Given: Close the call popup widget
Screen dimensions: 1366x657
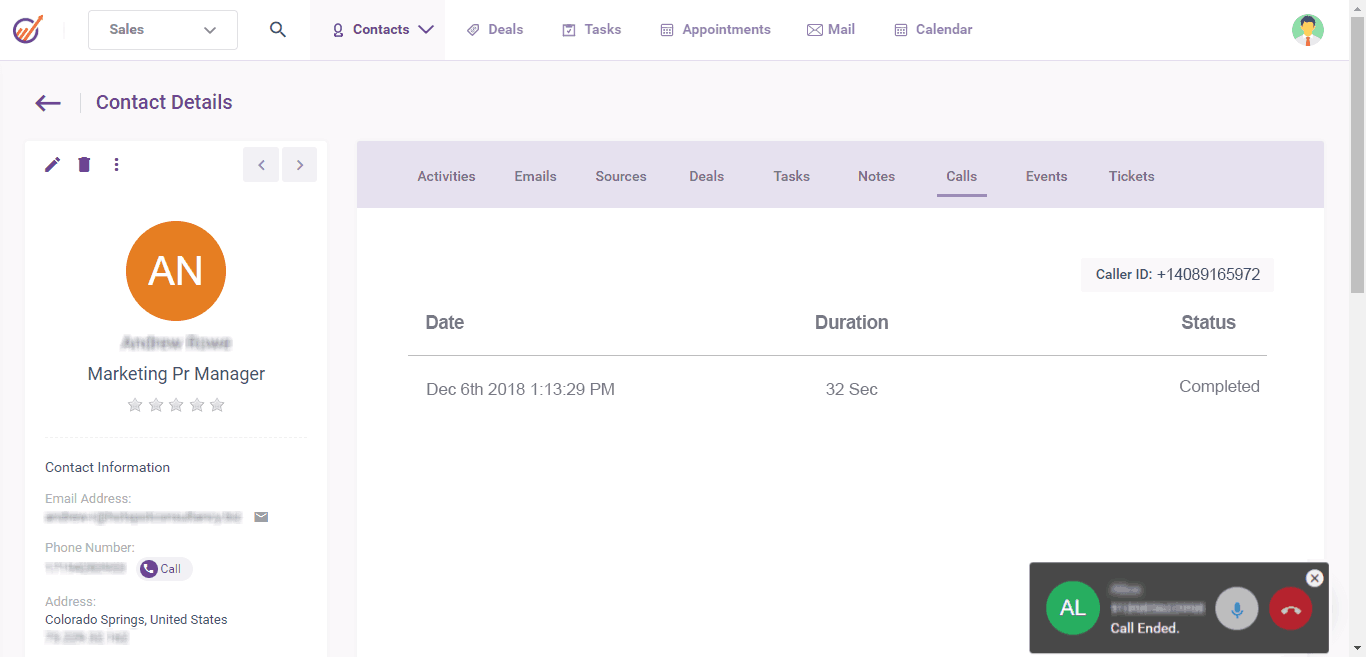Looking at the screenshot, I should tap(1314, 578).
